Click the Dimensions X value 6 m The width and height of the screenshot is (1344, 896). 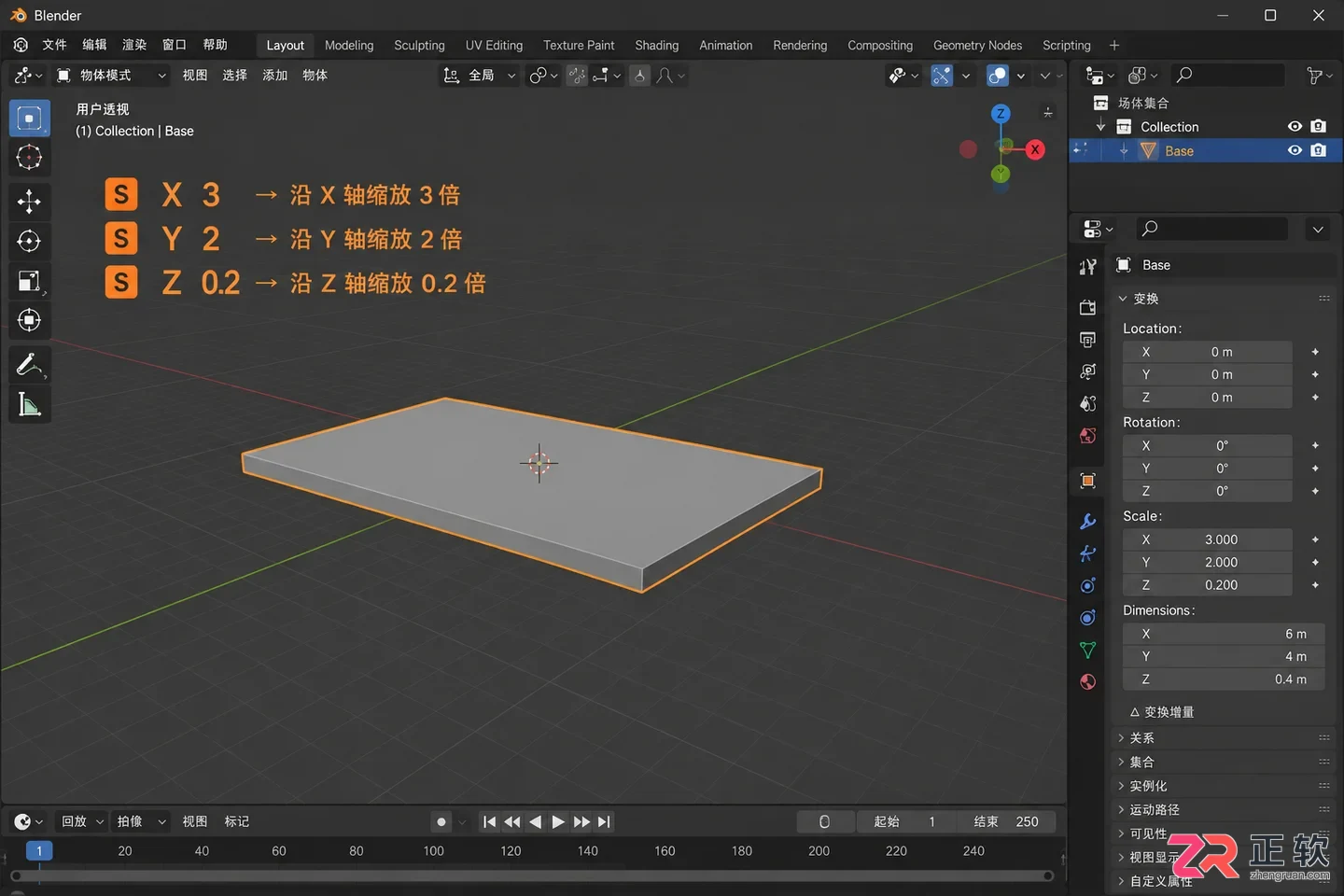1224,634
